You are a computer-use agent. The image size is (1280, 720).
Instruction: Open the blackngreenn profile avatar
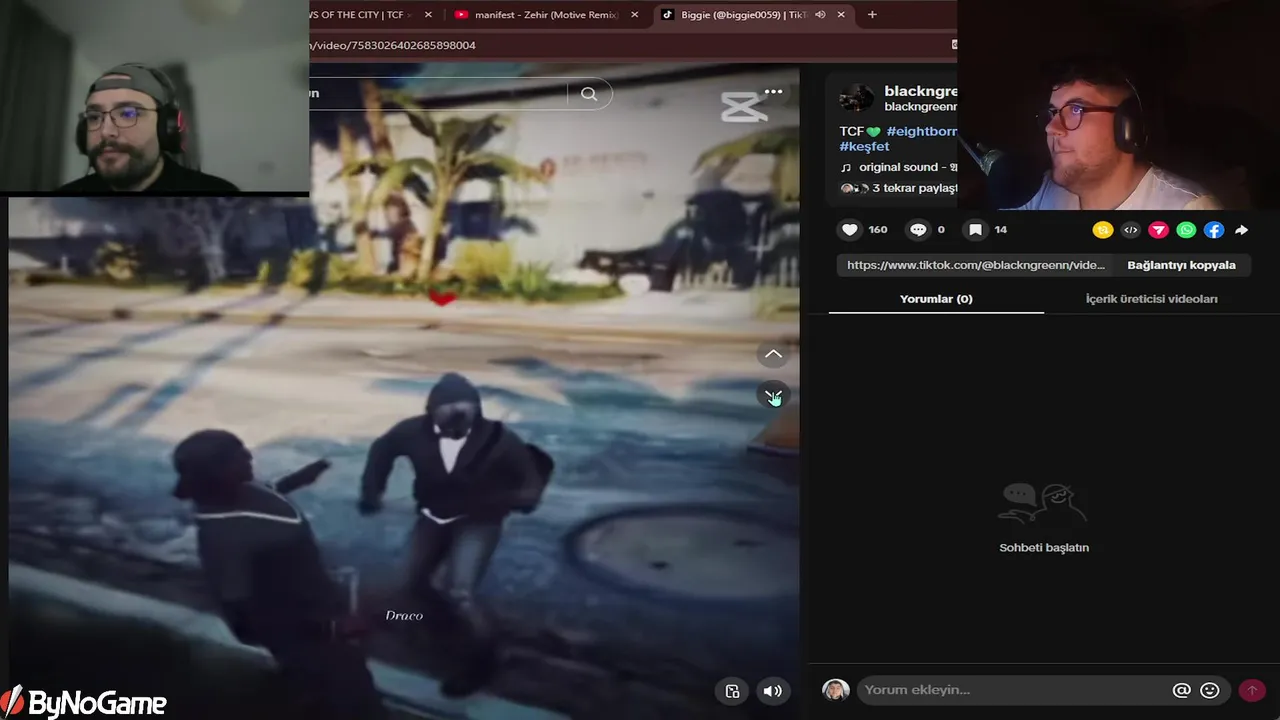point(856,98)
